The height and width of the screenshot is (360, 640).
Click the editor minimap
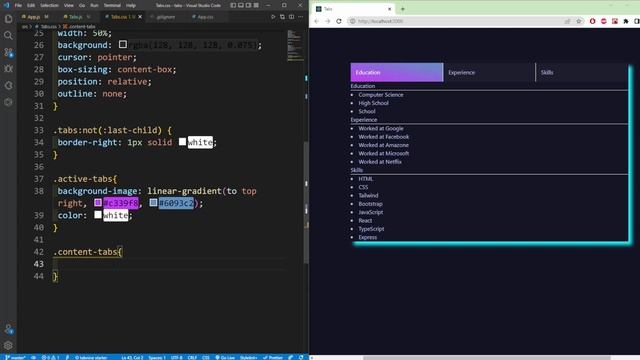click(x=295, y=45)
